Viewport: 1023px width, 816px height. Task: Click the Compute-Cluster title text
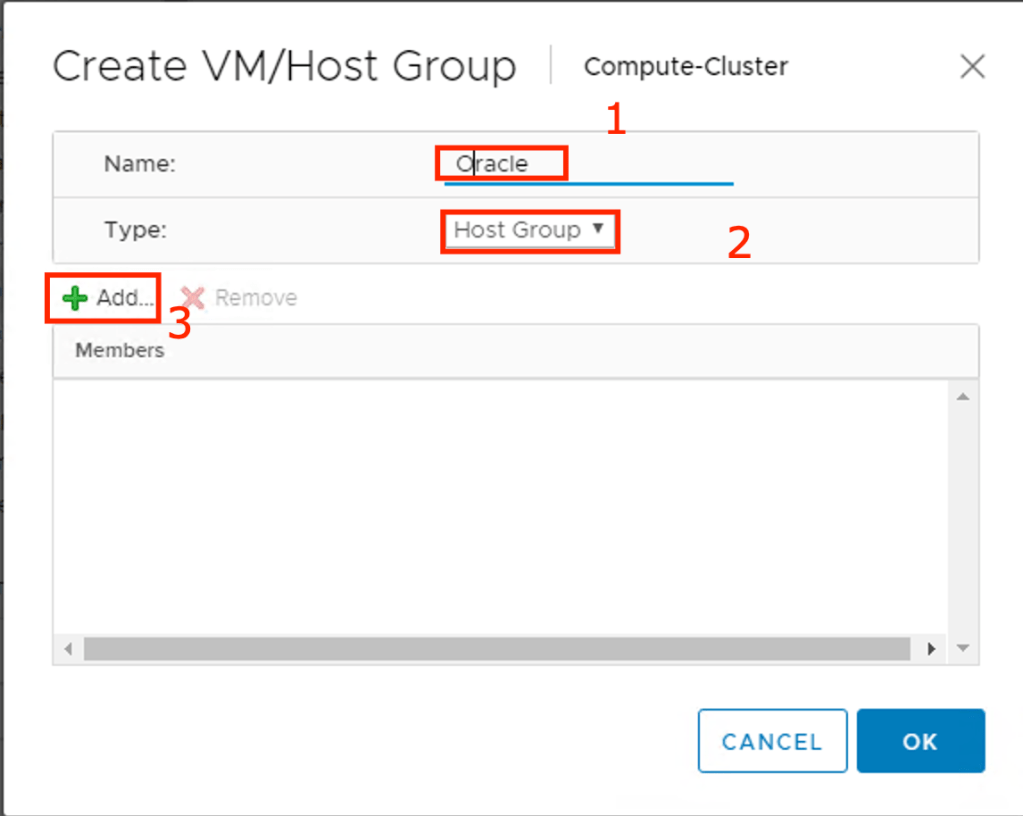point(686,67)
